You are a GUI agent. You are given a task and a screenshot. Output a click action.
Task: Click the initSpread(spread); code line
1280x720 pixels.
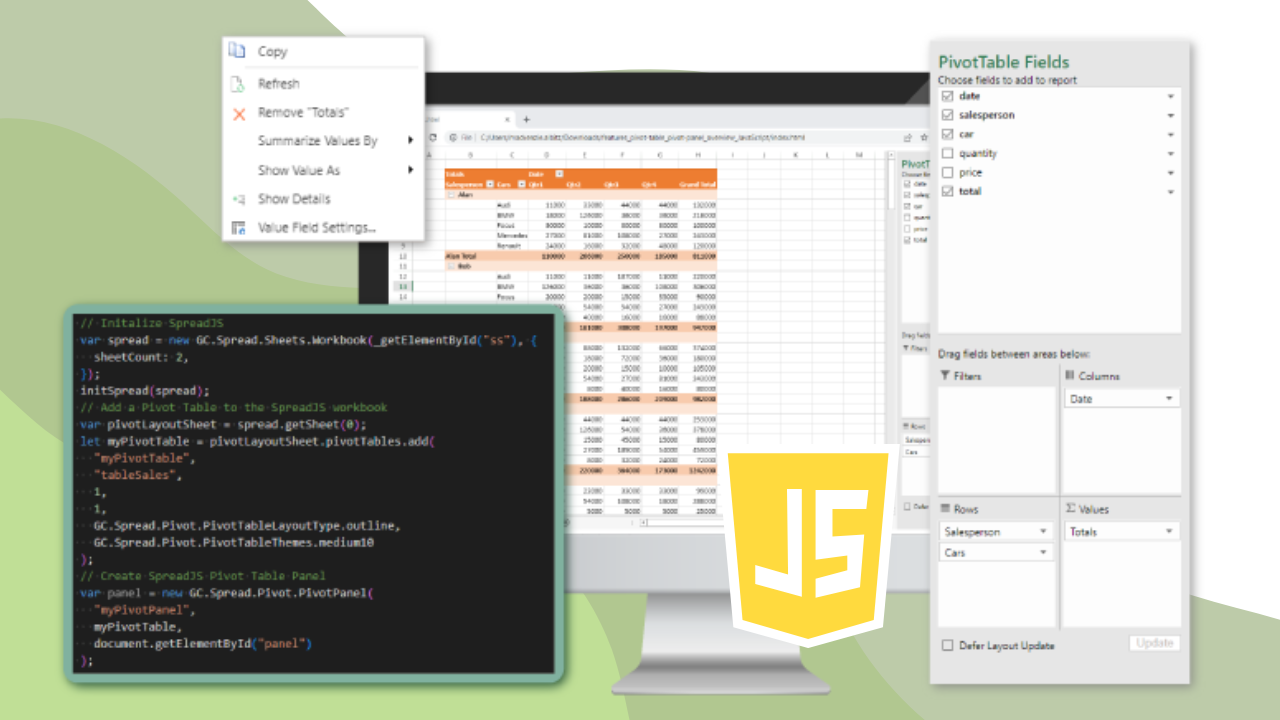click(145, 391)
